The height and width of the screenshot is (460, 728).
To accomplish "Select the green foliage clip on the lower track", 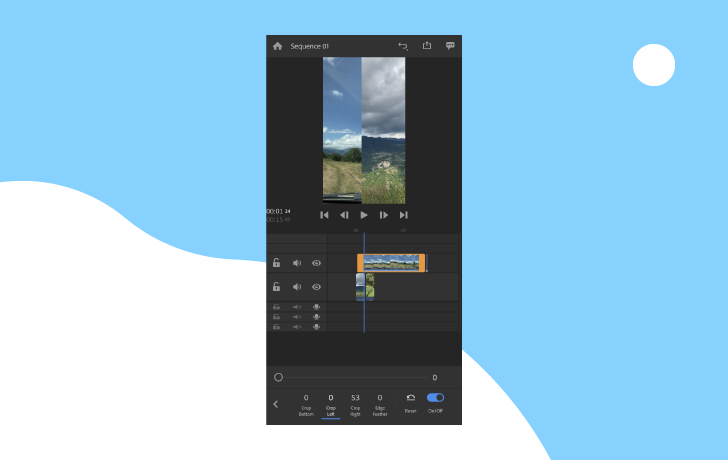I will pyautogui.click(x=370, y=286).
